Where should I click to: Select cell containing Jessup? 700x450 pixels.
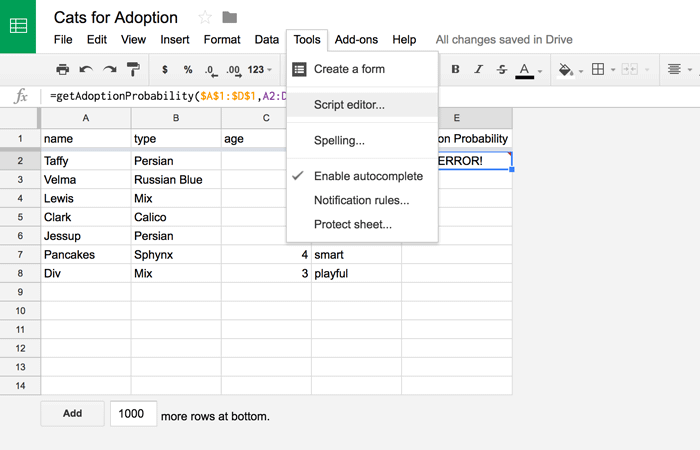click(x=86, y=236)
